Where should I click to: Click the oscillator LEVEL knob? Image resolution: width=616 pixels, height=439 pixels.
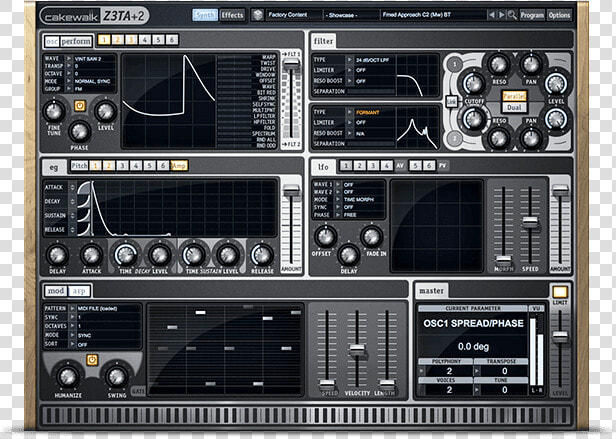(105, 111)
